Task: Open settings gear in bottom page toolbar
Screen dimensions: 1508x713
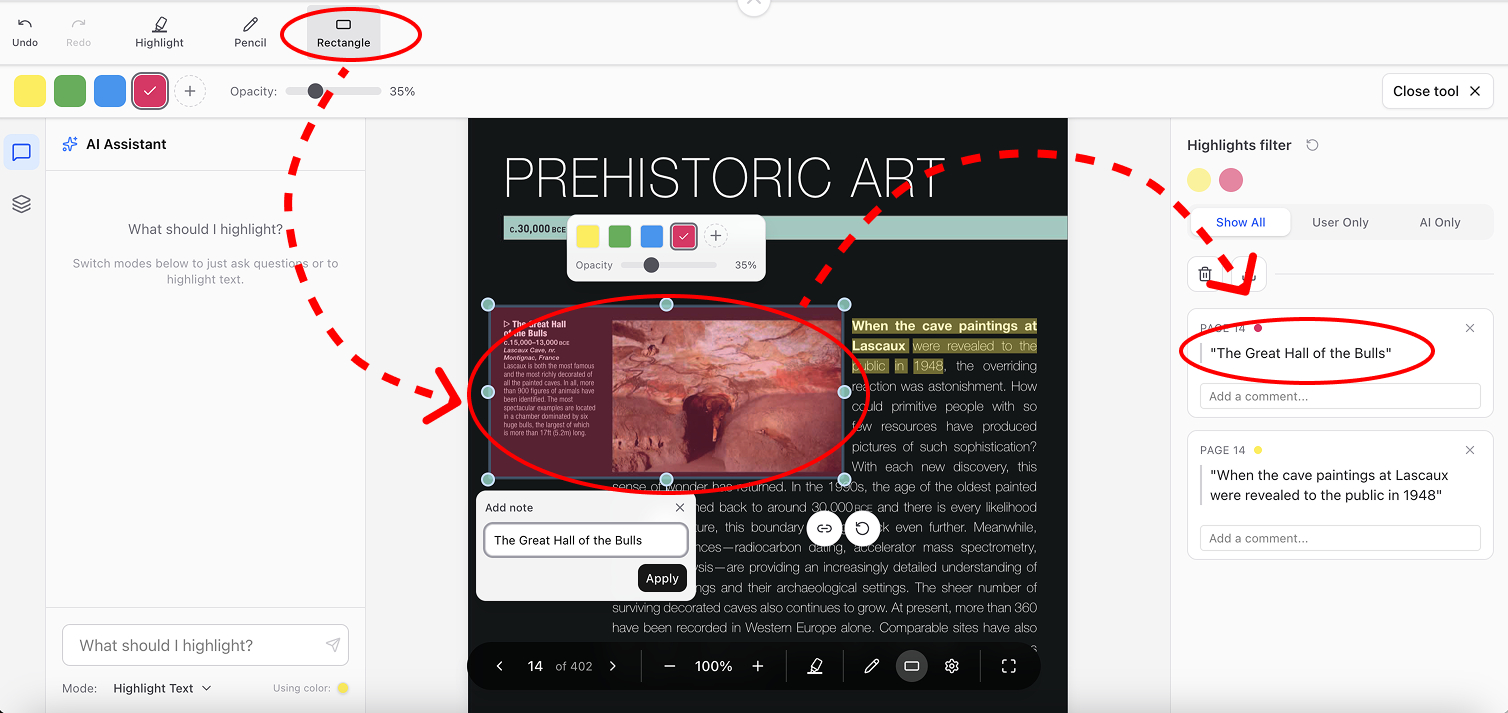Action: click(952, 666)
